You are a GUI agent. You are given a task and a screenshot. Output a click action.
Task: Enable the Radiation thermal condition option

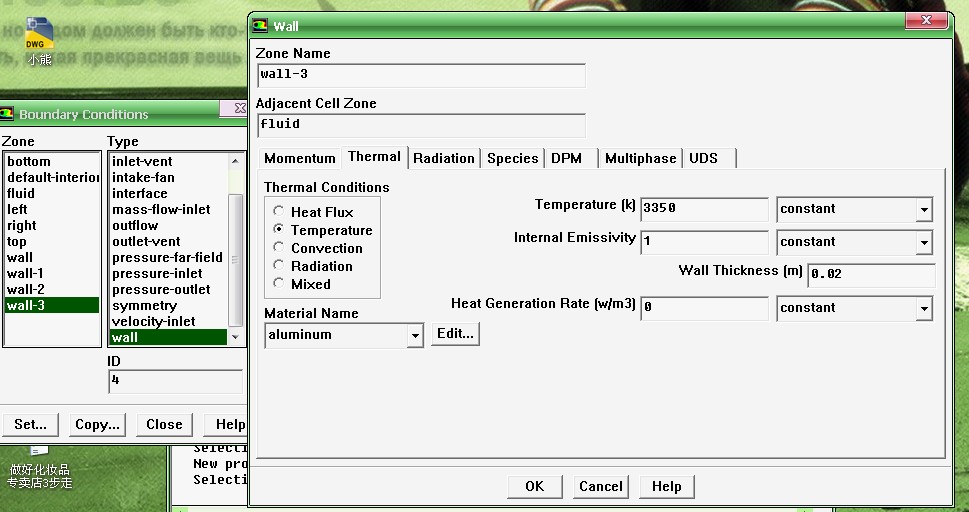click(x=279, y=266)
